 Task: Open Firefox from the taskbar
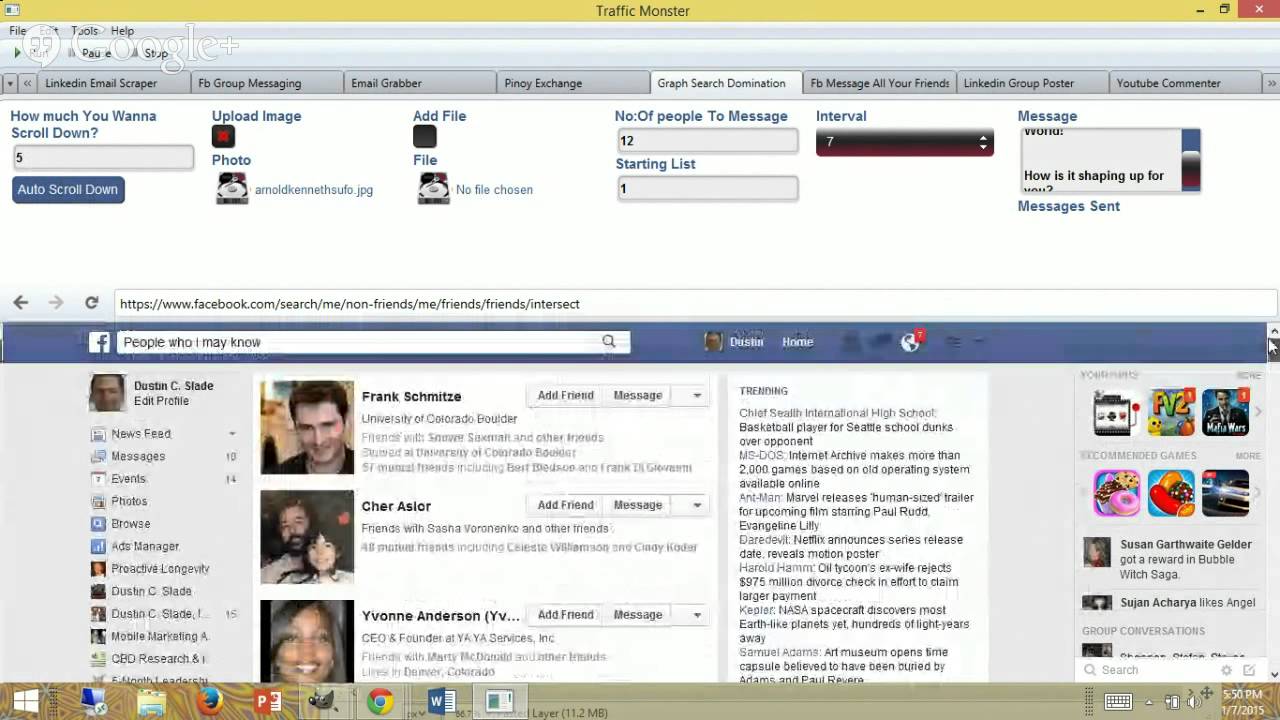click(x=209, y=701)
